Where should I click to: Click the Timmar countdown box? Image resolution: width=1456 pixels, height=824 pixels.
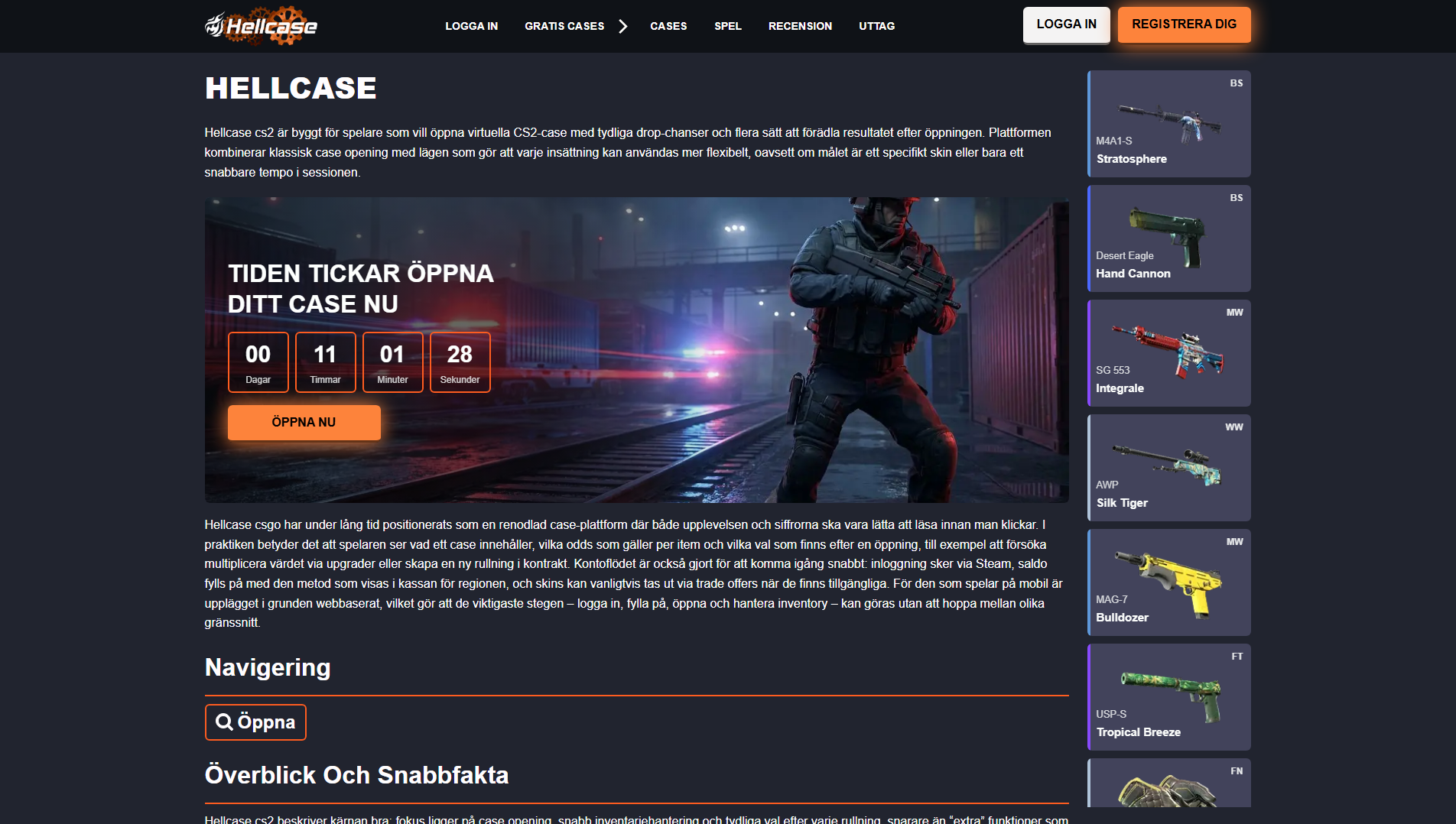(325, 362)
